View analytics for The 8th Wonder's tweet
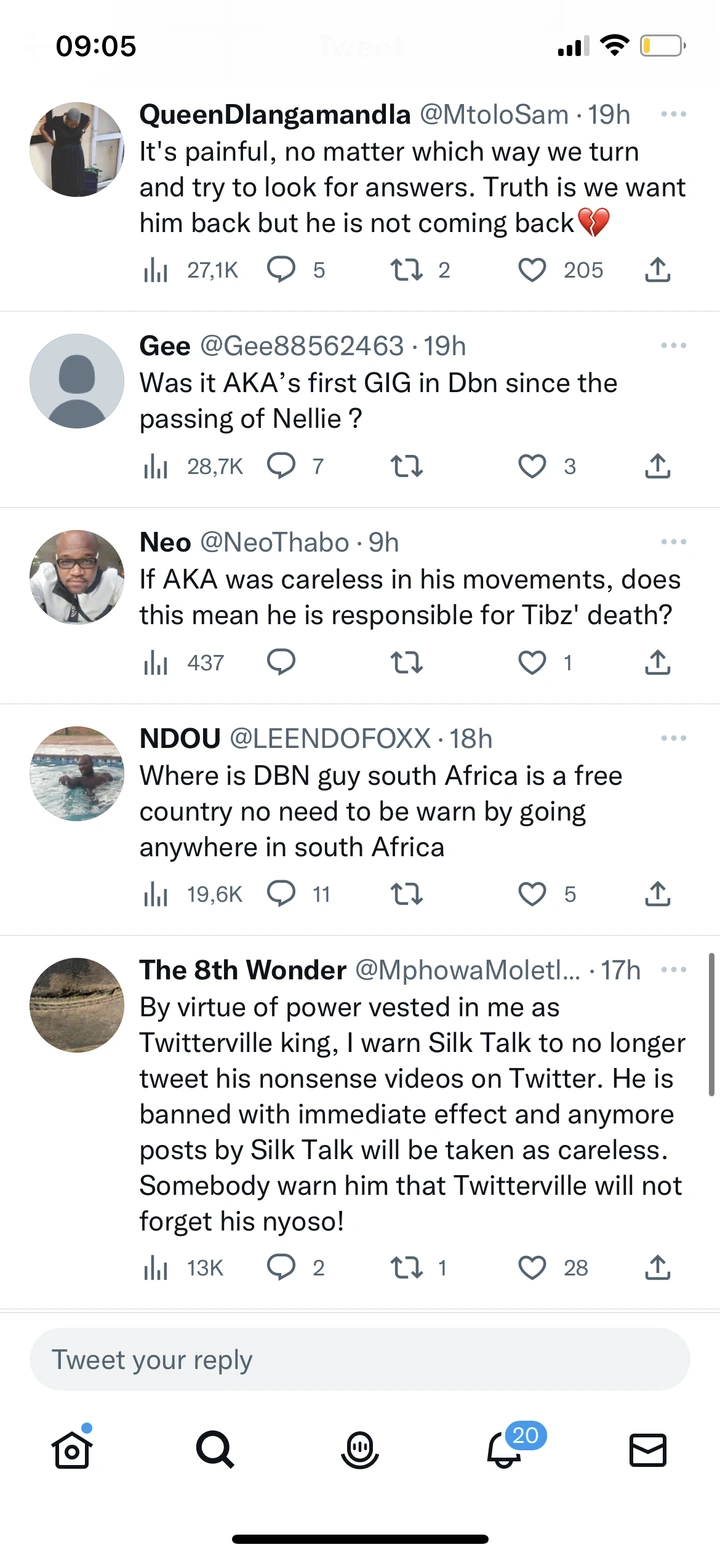The width and height of the screenshot is (720, 1558). tap(156, 1268)
